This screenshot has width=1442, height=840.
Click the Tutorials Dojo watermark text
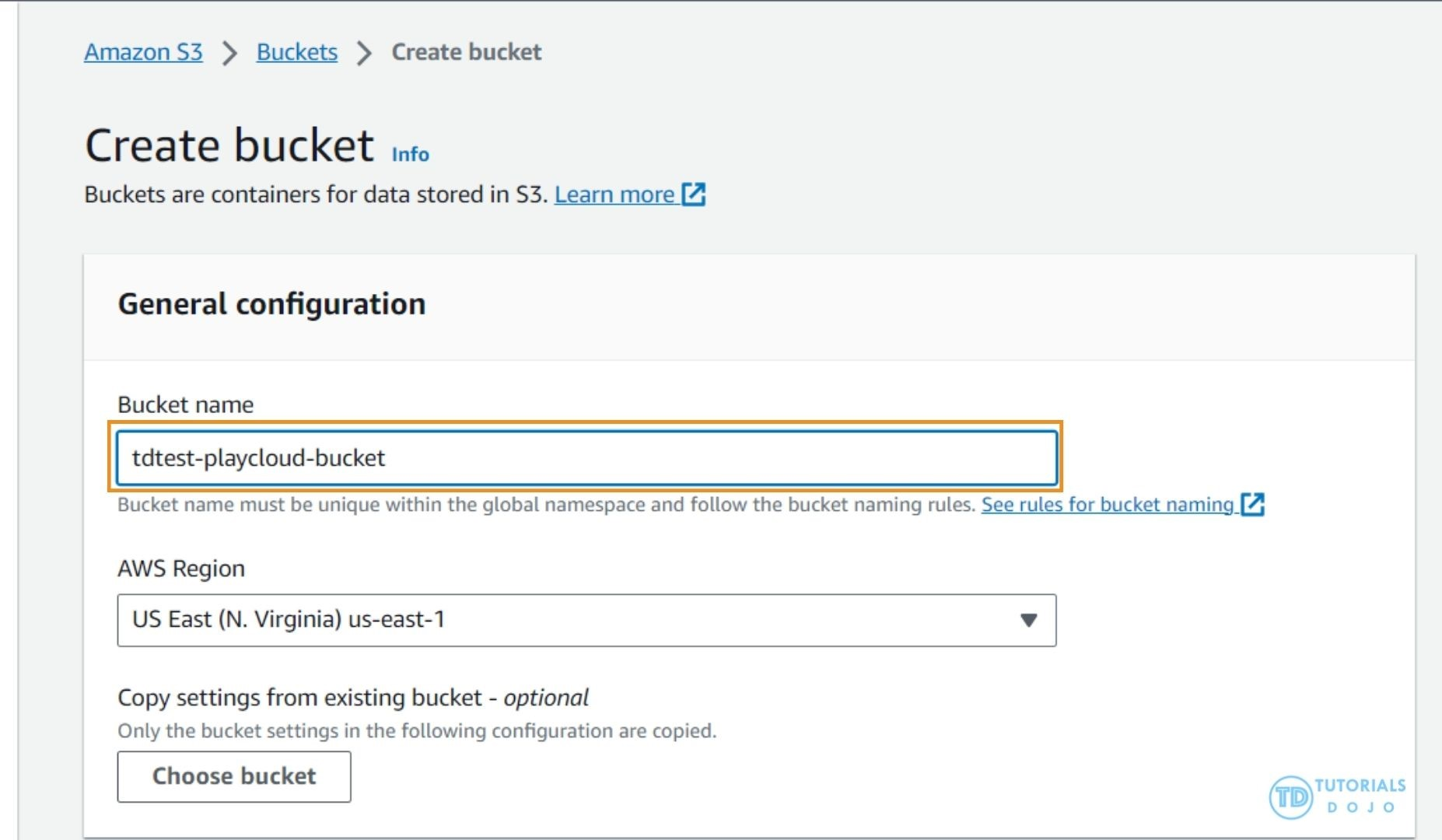coord(1360,796)
